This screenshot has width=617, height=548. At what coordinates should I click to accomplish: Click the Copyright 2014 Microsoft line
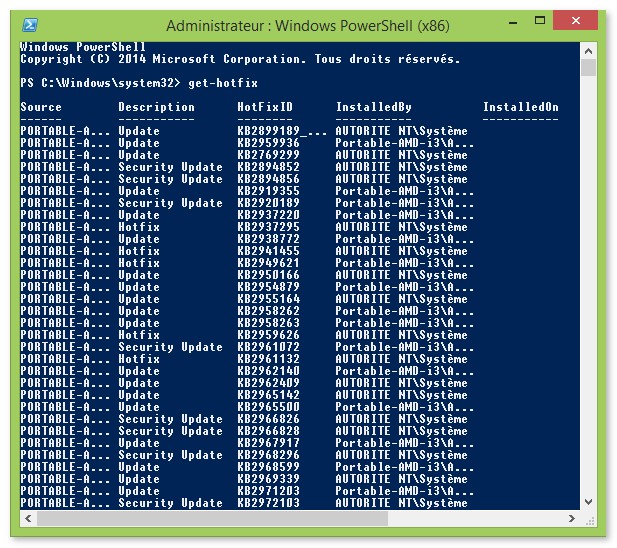[240, 59]
